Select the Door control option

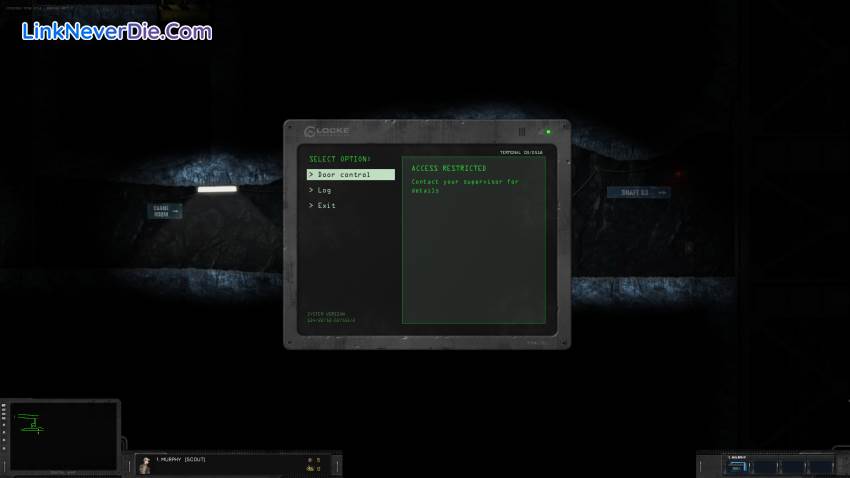click(350, 175)
